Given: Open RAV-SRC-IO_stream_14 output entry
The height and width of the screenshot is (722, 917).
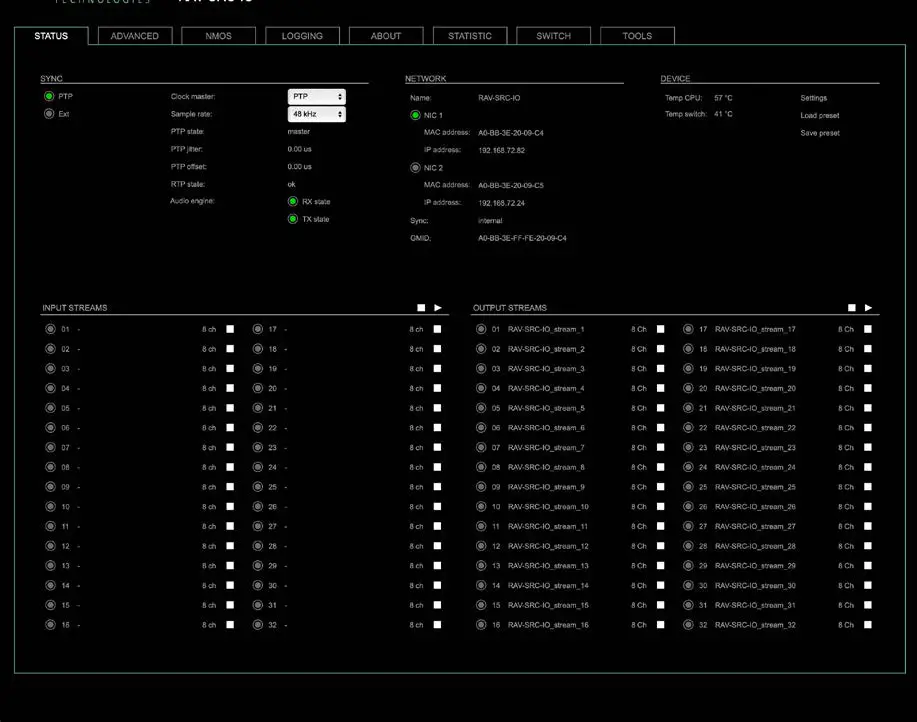Looking at the screenshot, I should pyautogui.click(x=548, y=585).
